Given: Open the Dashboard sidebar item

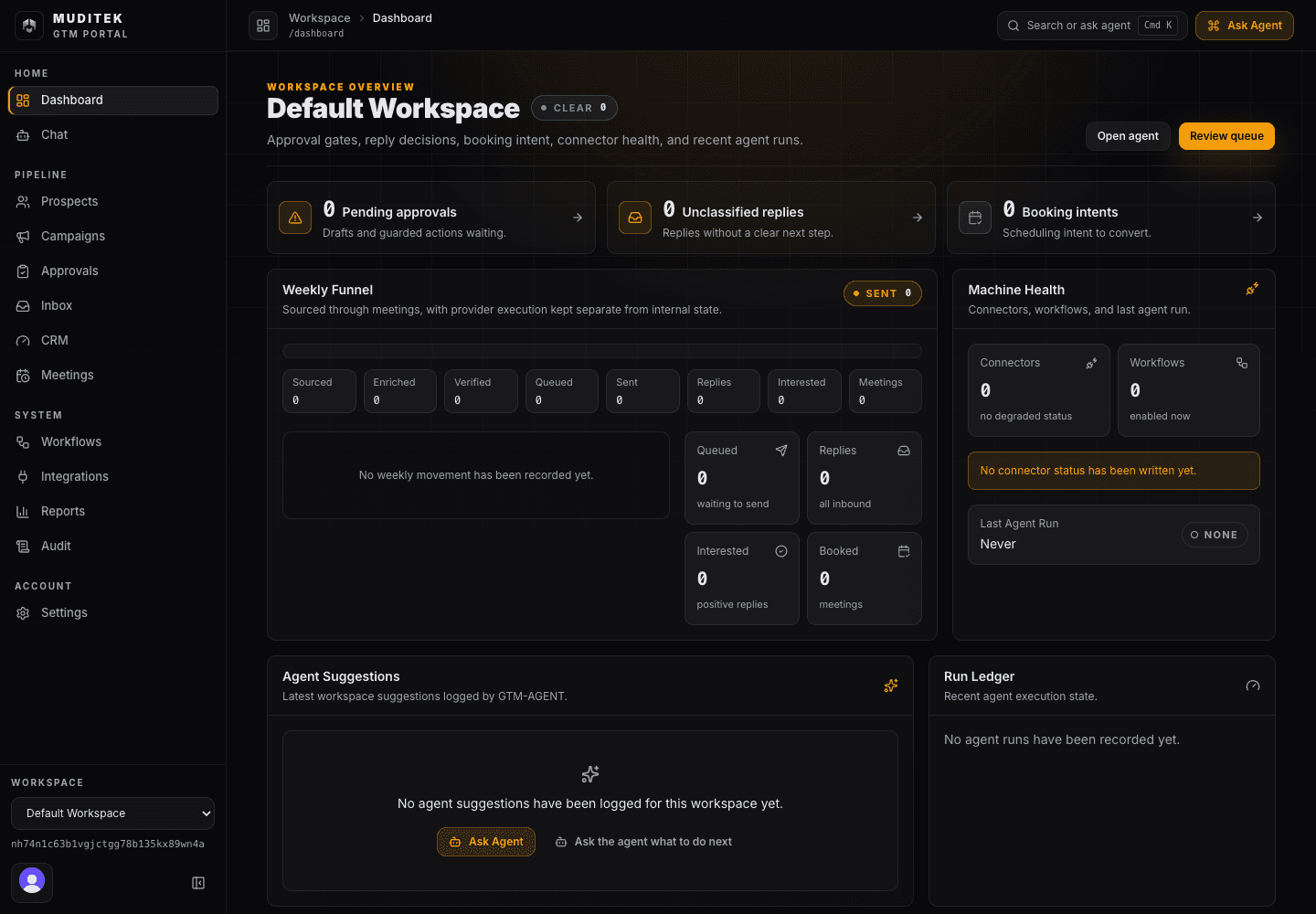Looking at the screenshot, I should [113, 101].
